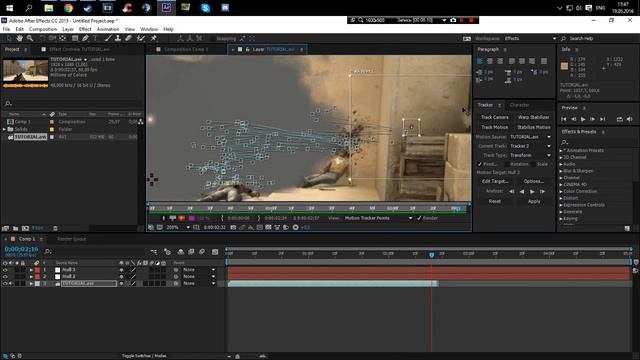This screenshot has width=640, height=360.
Task: Select the Type text tool
Action: [95, 38]
